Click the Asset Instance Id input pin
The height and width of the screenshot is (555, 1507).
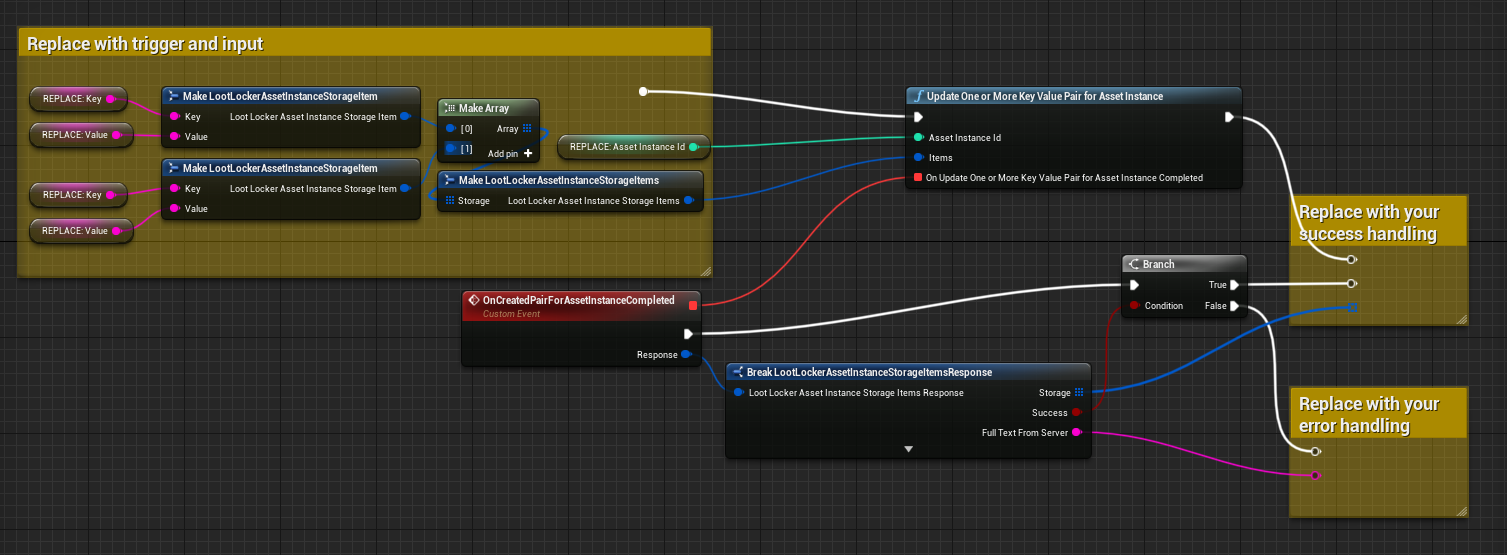918,138
